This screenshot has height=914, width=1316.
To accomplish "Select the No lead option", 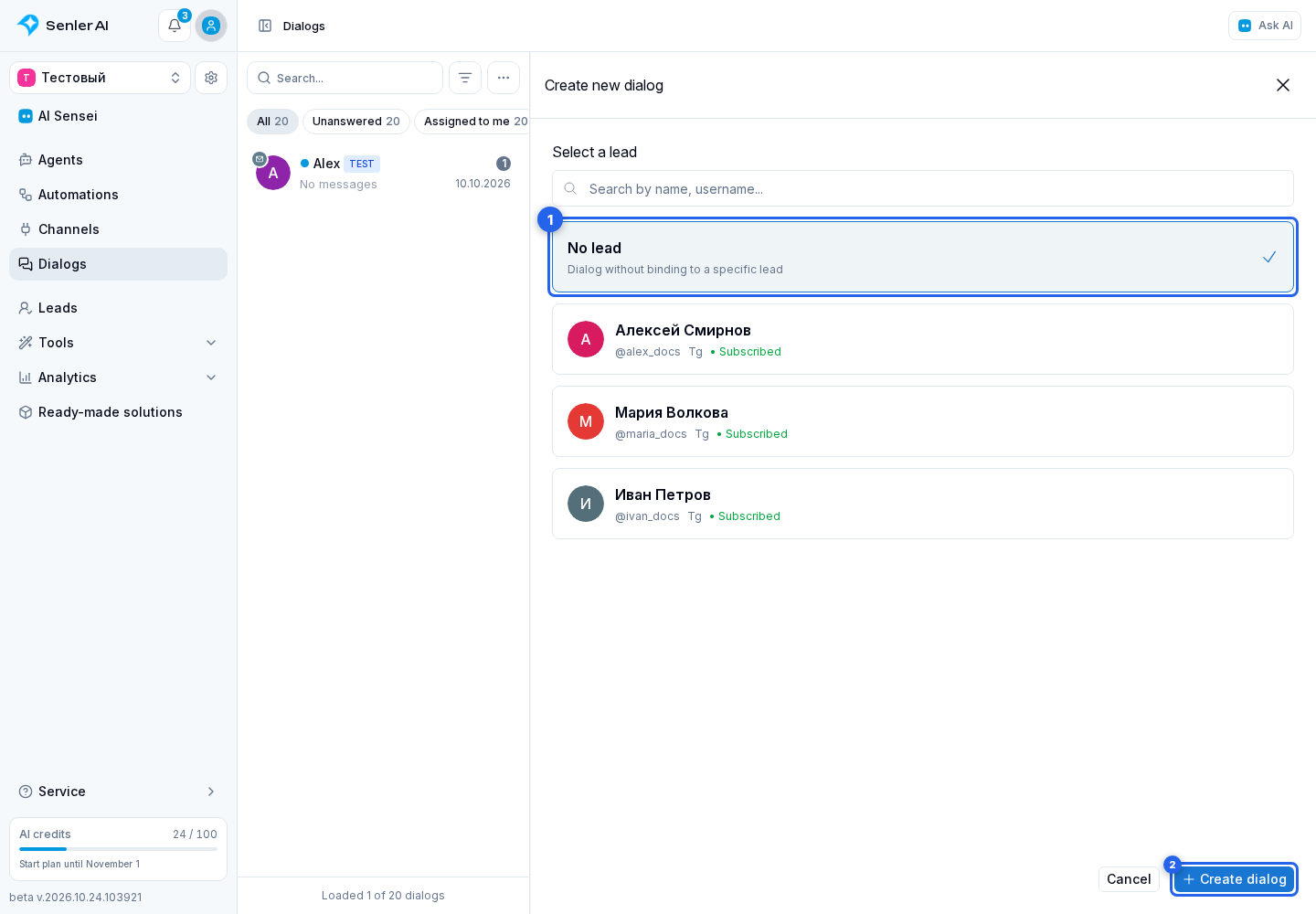I will pos(923,257).
